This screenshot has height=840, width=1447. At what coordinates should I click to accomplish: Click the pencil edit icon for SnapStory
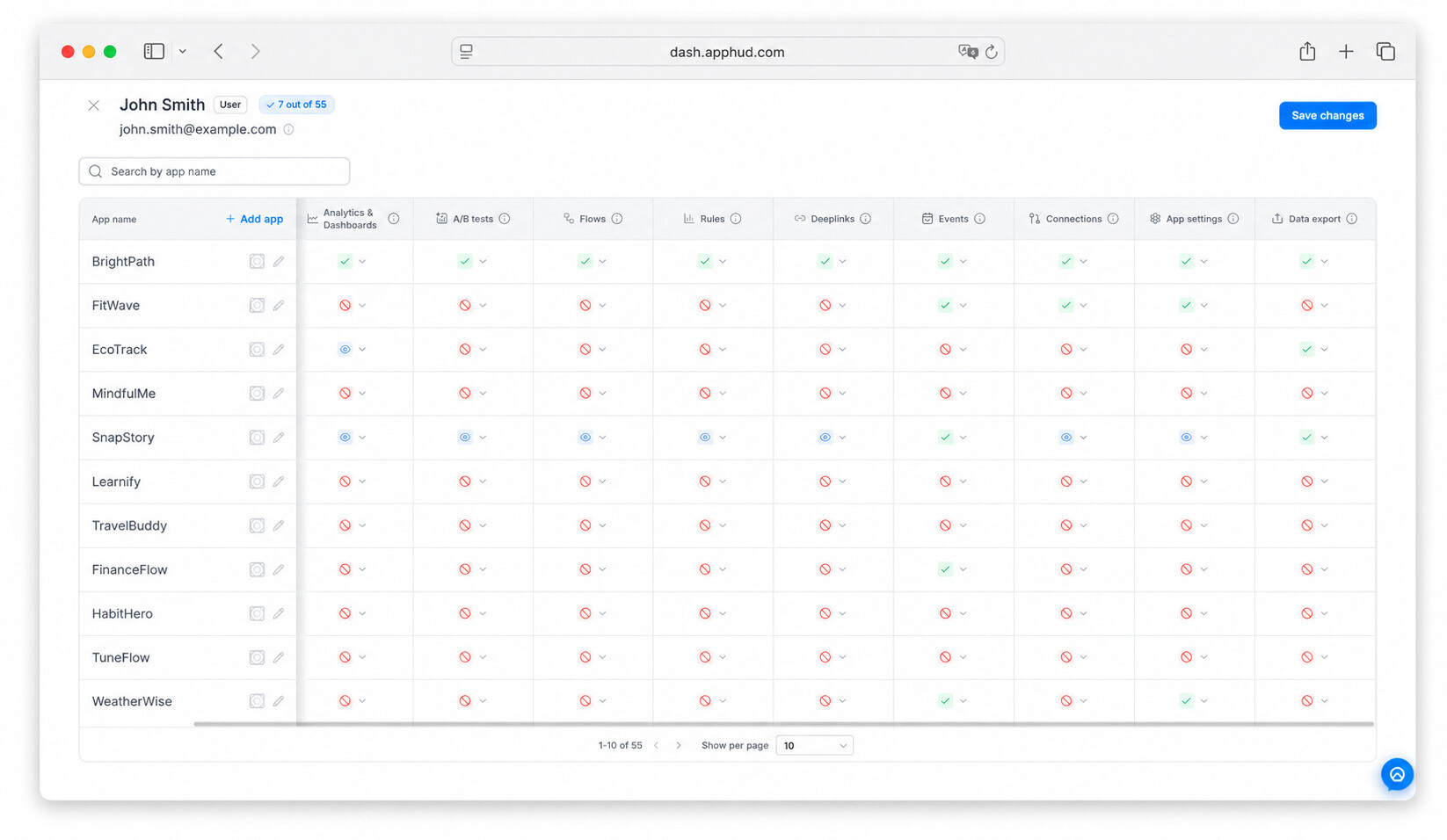pos(279,438)
